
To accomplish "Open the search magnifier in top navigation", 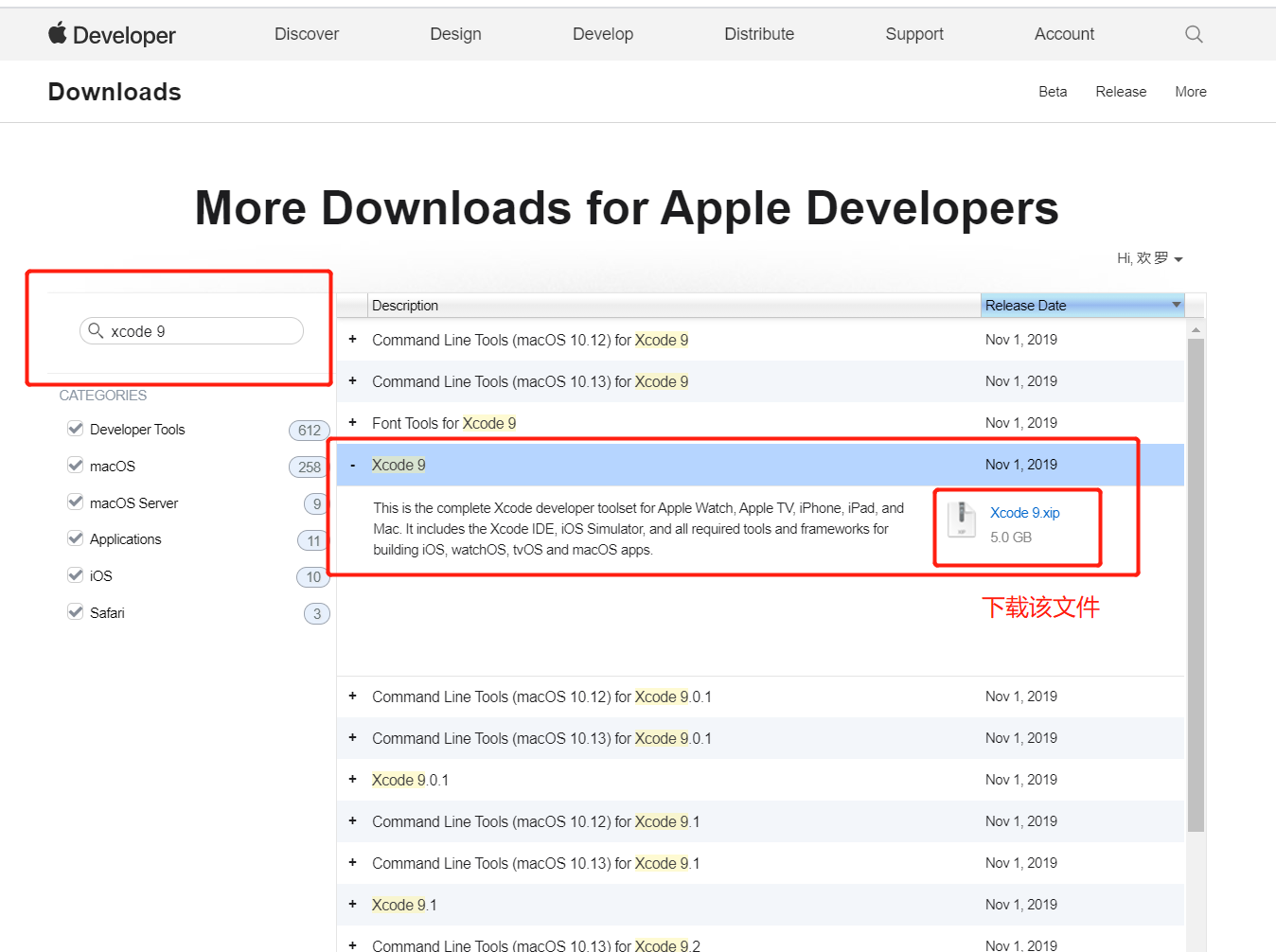I will pos(1194,34).
